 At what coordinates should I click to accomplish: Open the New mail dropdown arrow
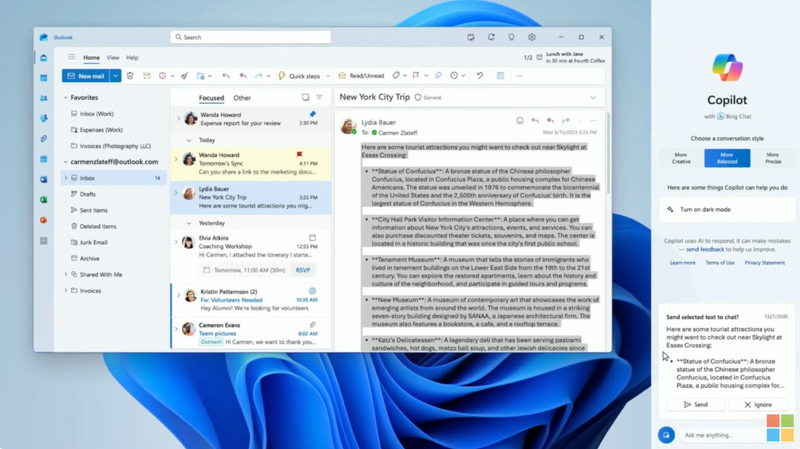[x=116, y=76]
